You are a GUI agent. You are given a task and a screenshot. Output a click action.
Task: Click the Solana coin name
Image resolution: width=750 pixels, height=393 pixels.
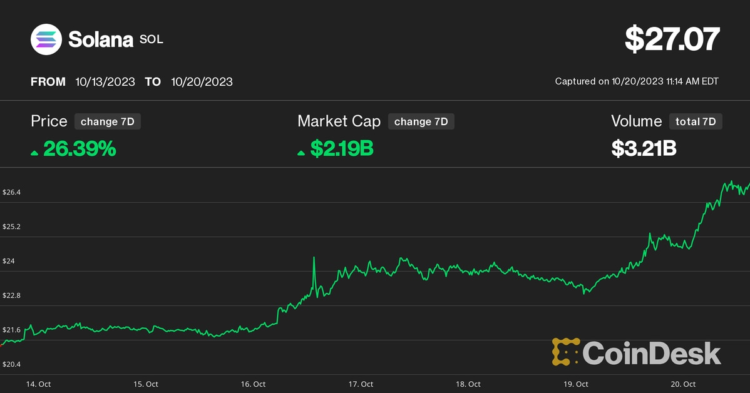click(x=100, y=40)
